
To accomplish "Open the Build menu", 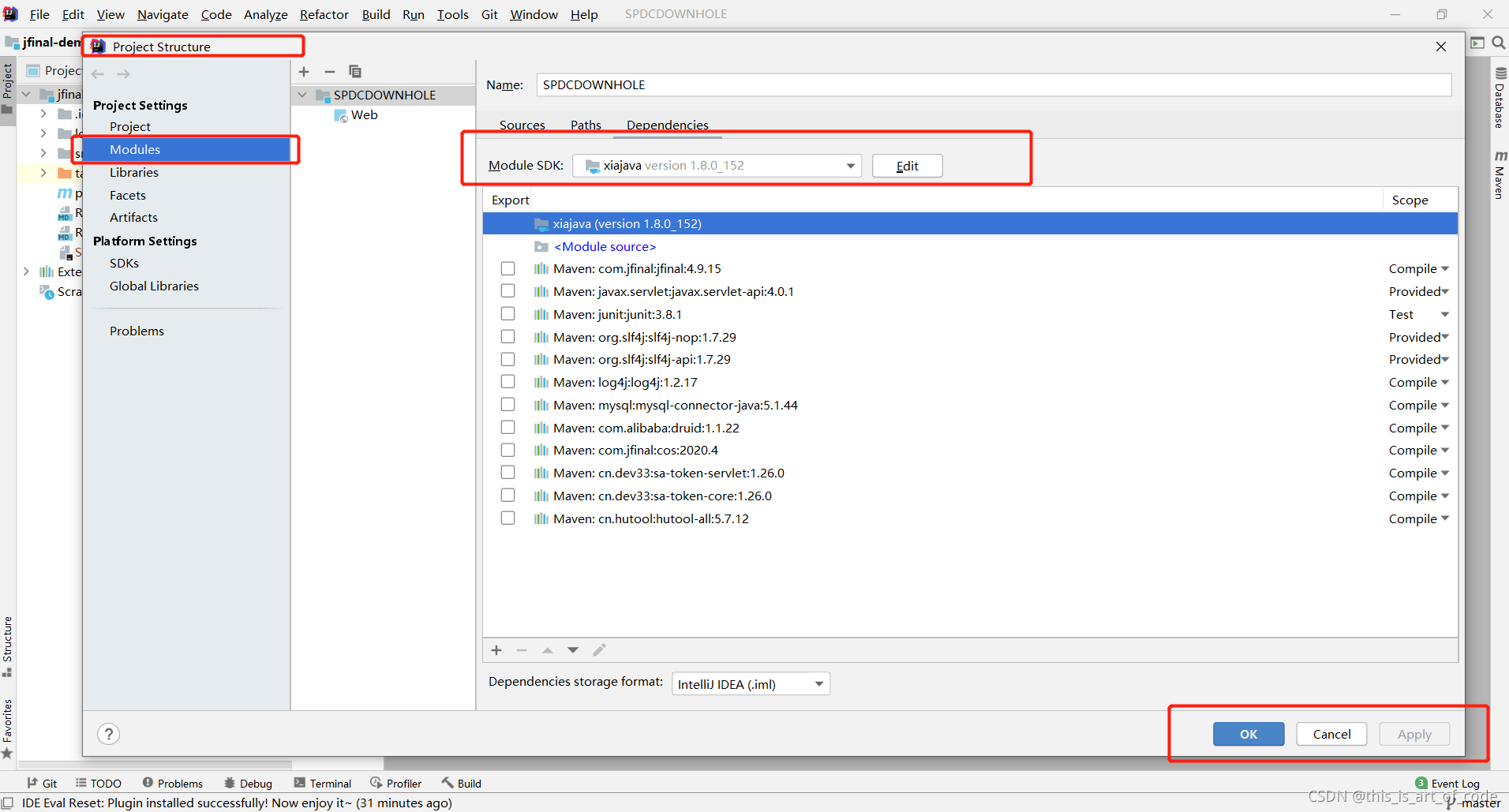I will (x=376, y=14).
